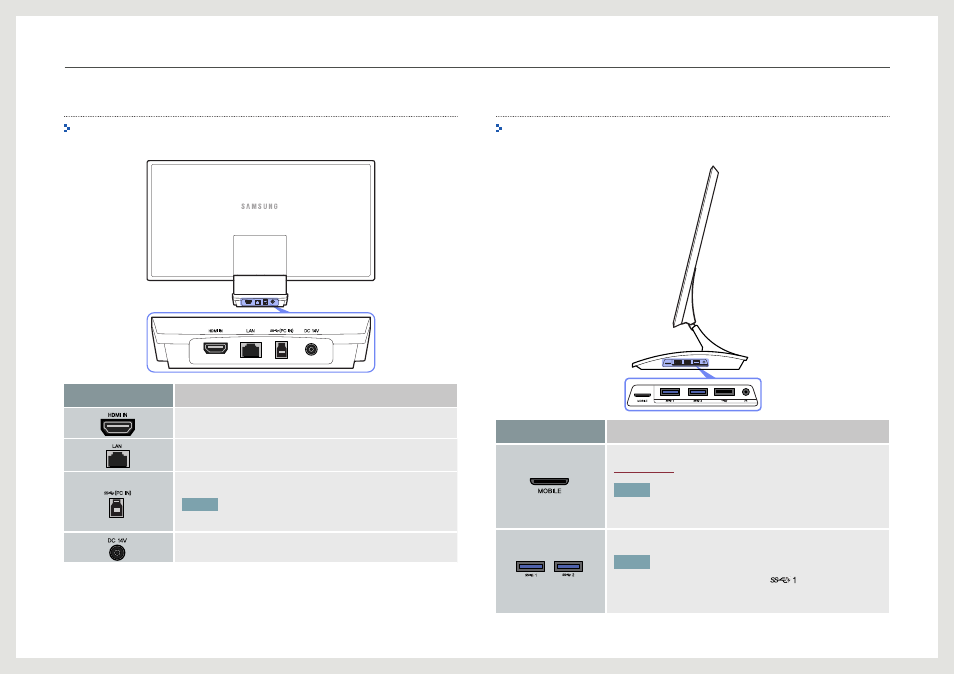954x674 pixels.
Task: Click the first blue USB port in the side panel diagram
Action: [670, 392]
